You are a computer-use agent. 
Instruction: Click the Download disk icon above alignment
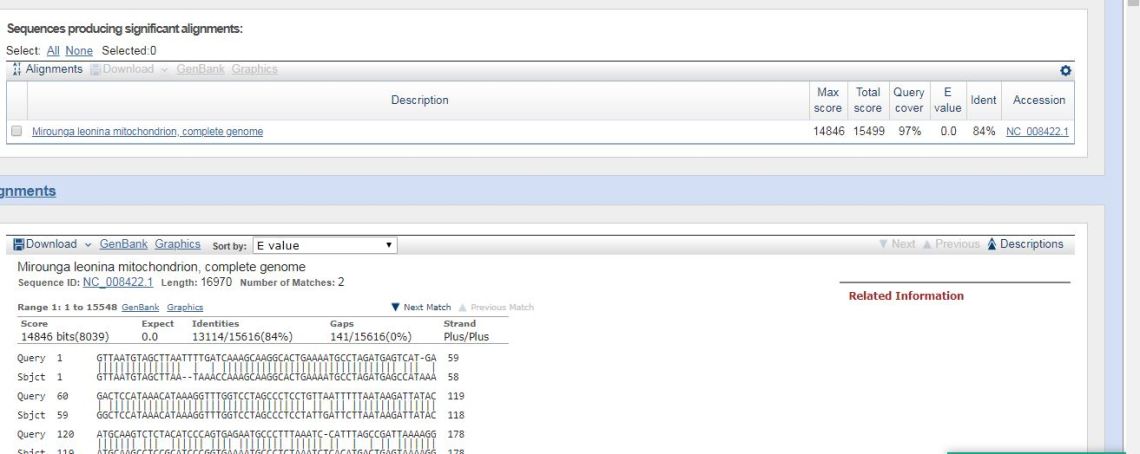point(19,245)
